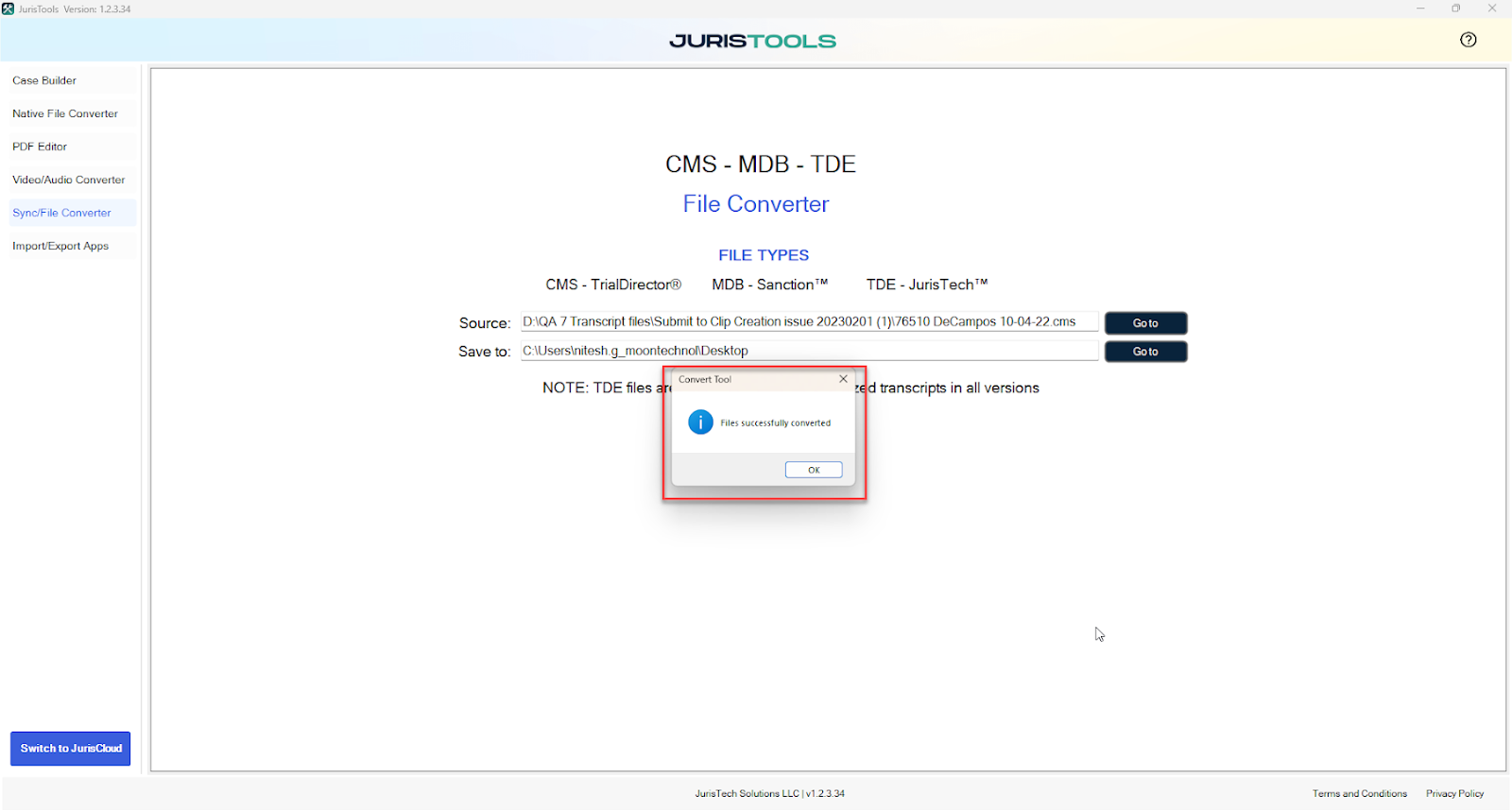The height and width of the screenshot is (811, 1512).
Task: Go to Video/Audio Converter
Action: [x=72, y=180]
